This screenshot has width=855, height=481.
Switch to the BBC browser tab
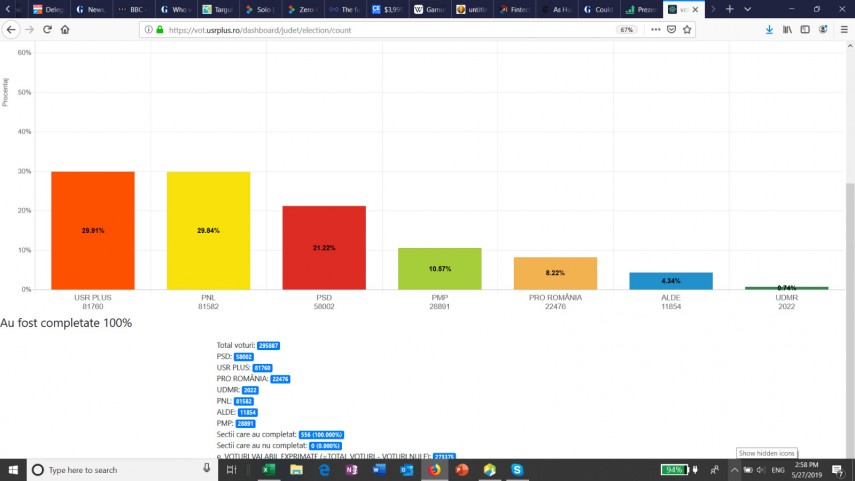(130, 9)
